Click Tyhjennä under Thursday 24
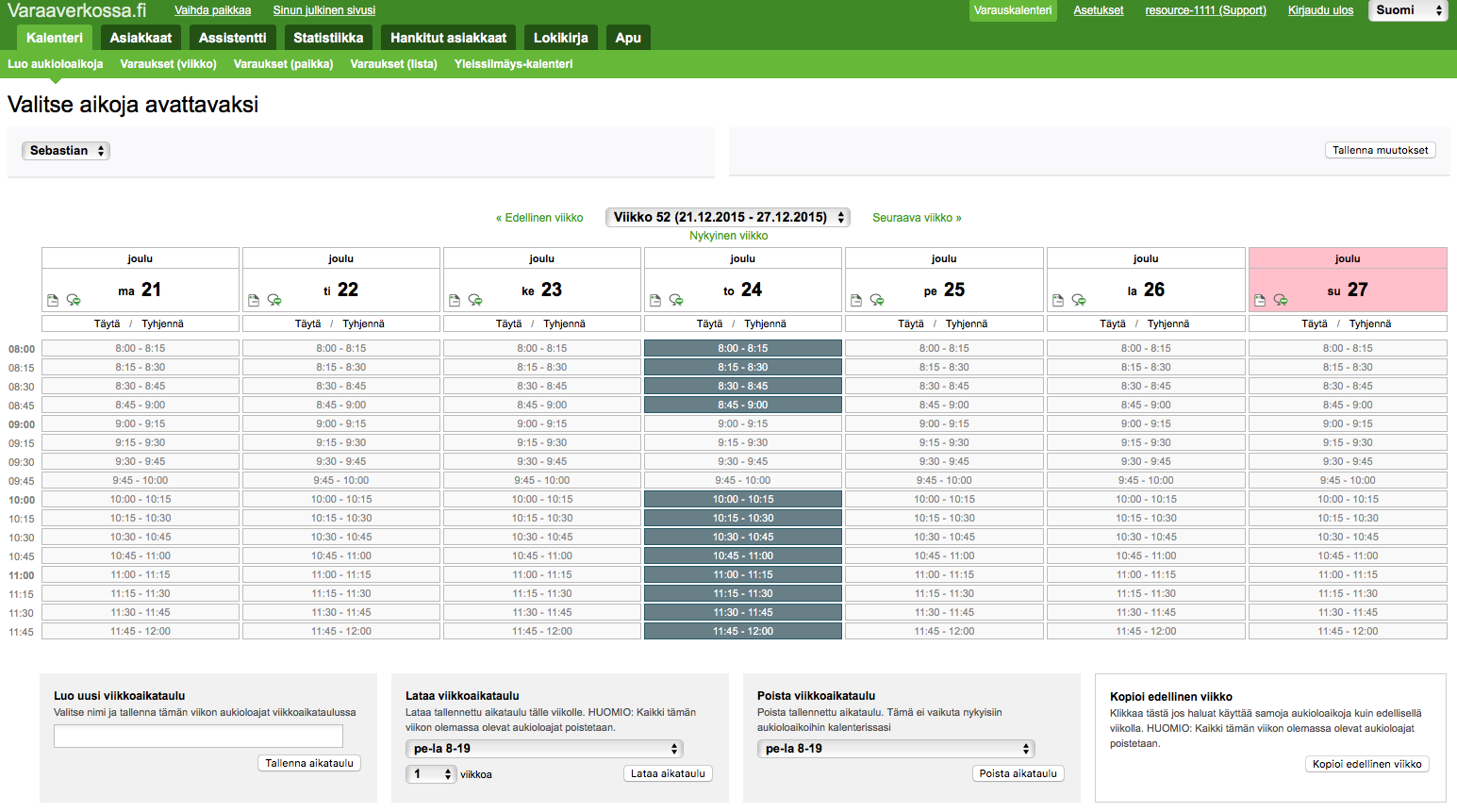The image size is (1457, 812). point(765,323)
